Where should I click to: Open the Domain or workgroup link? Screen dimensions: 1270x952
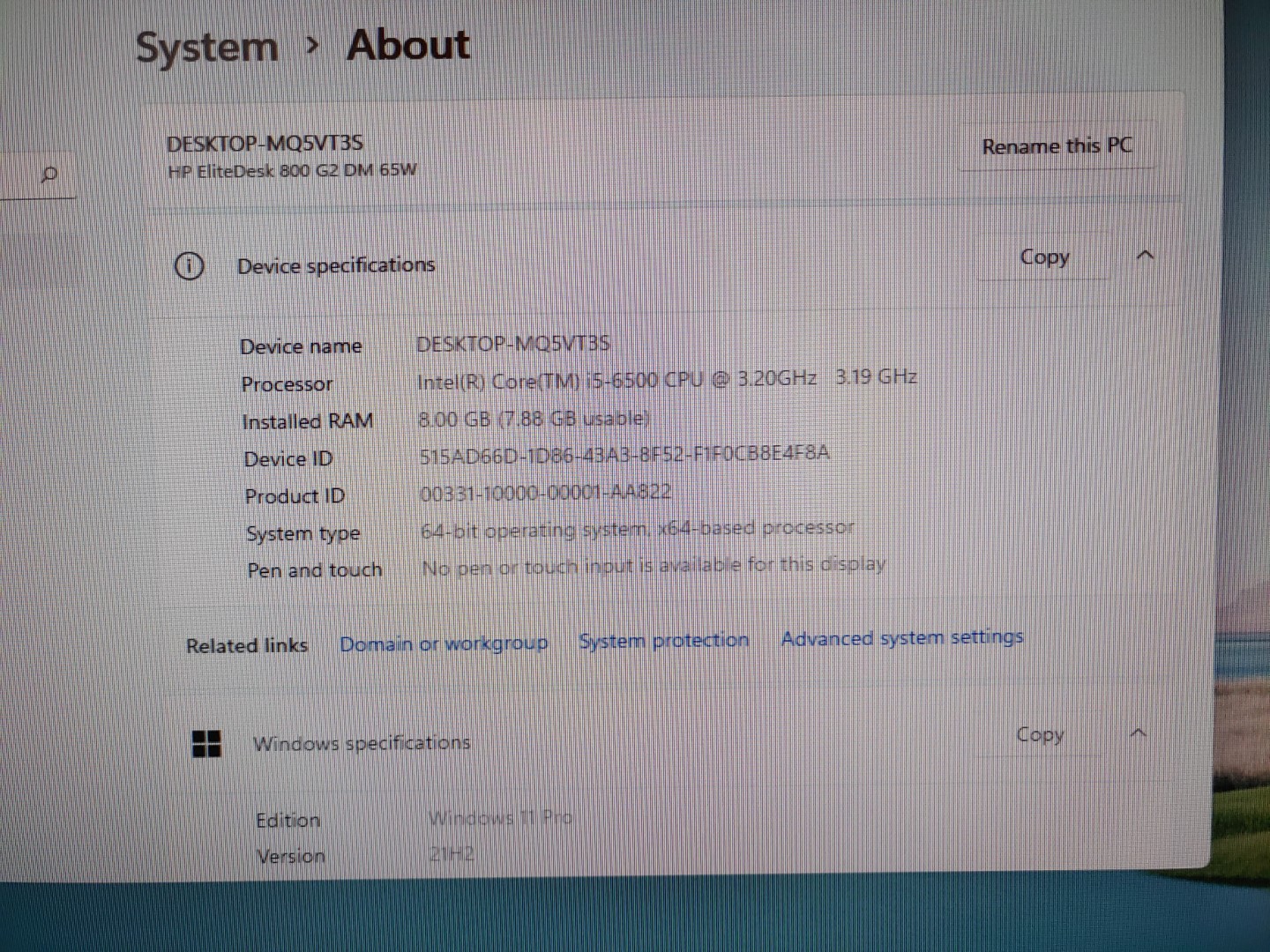444,643
